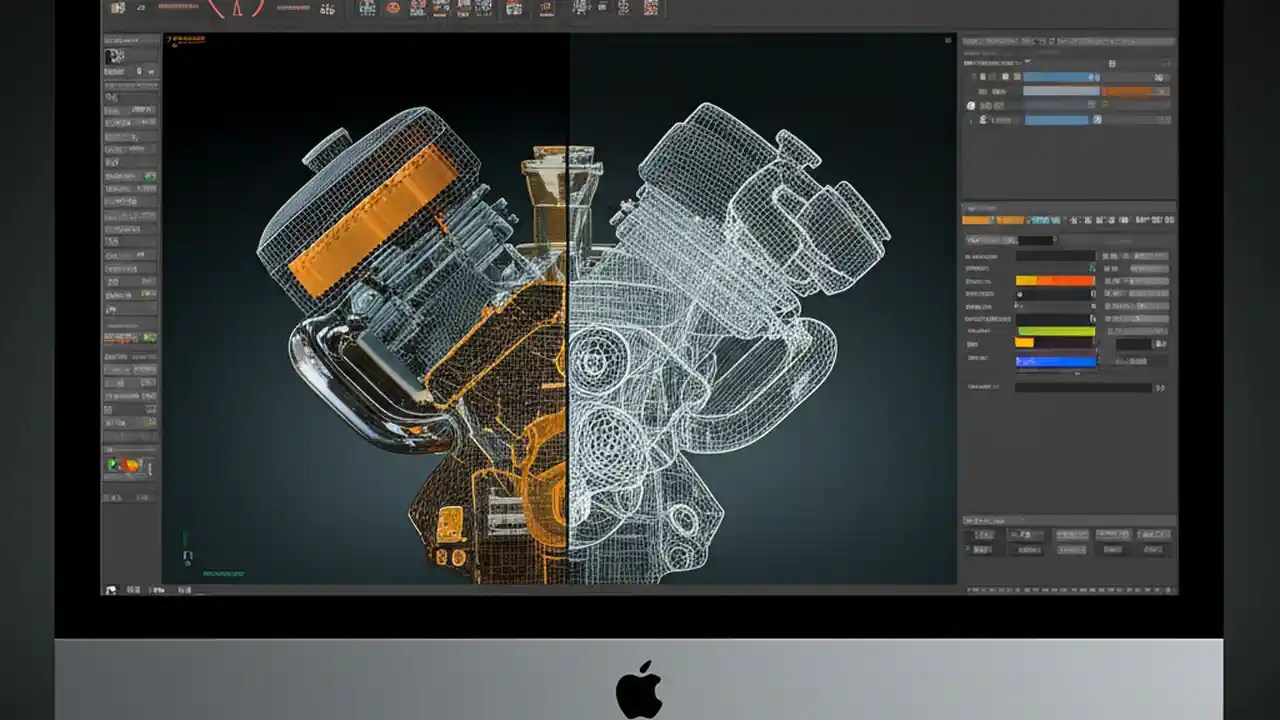The width and height of the screenshot is (1280, 720).
Task: Open the dark dropdown below the material preview strip
Action: 1037,240
